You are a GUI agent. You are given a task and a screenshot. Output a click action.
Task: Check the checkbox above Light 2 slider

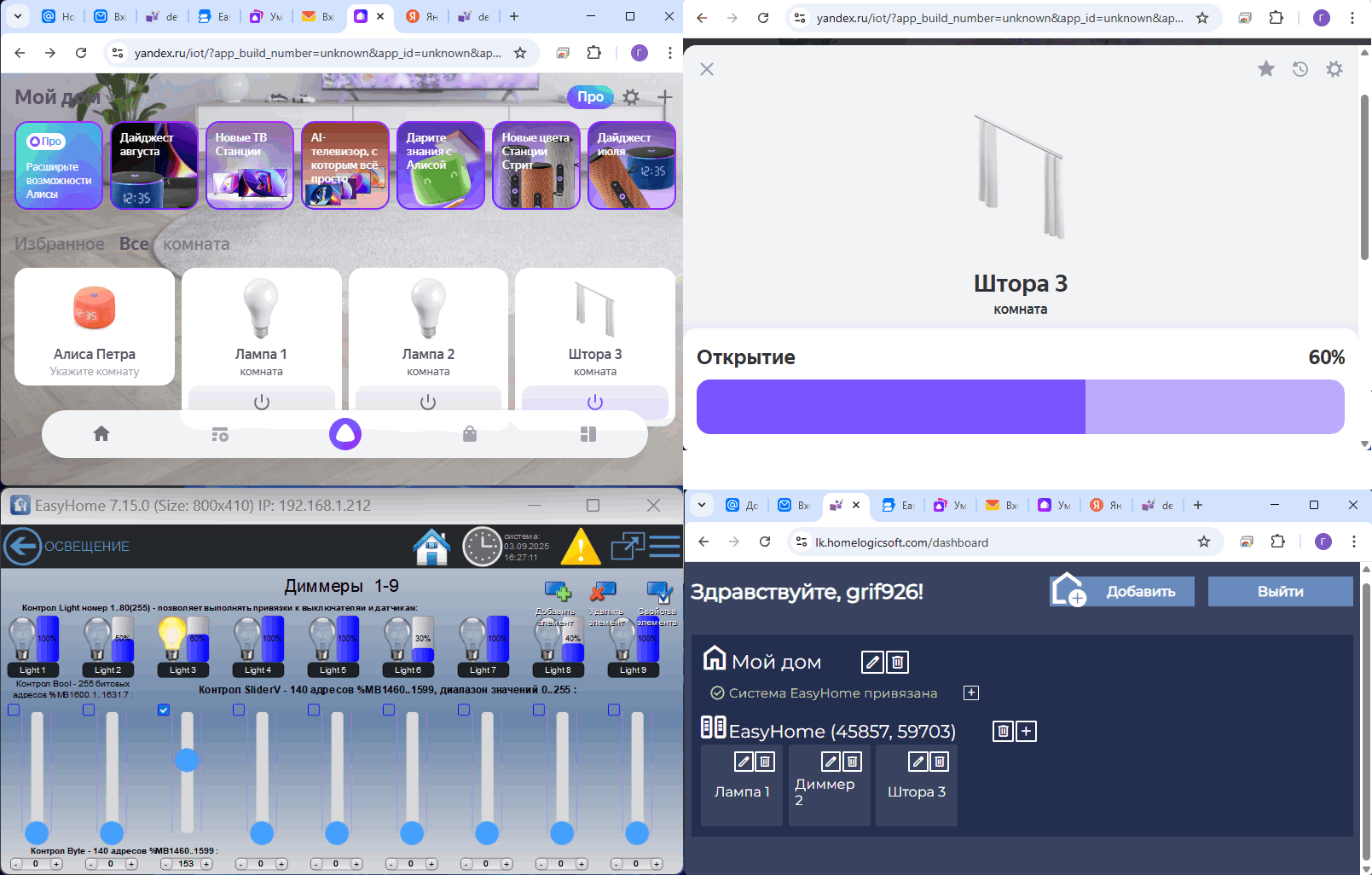click(x=89, y=710)
